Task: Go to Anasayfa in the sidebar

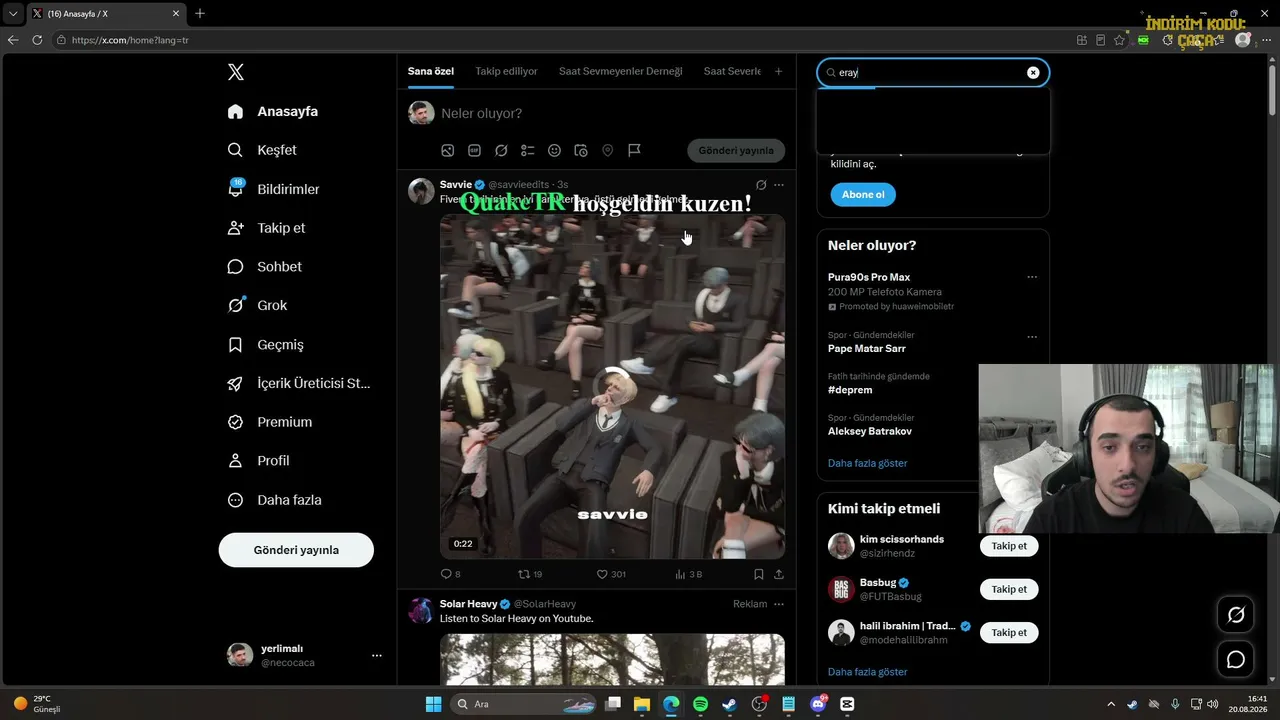Action: [x=273, y=111]
